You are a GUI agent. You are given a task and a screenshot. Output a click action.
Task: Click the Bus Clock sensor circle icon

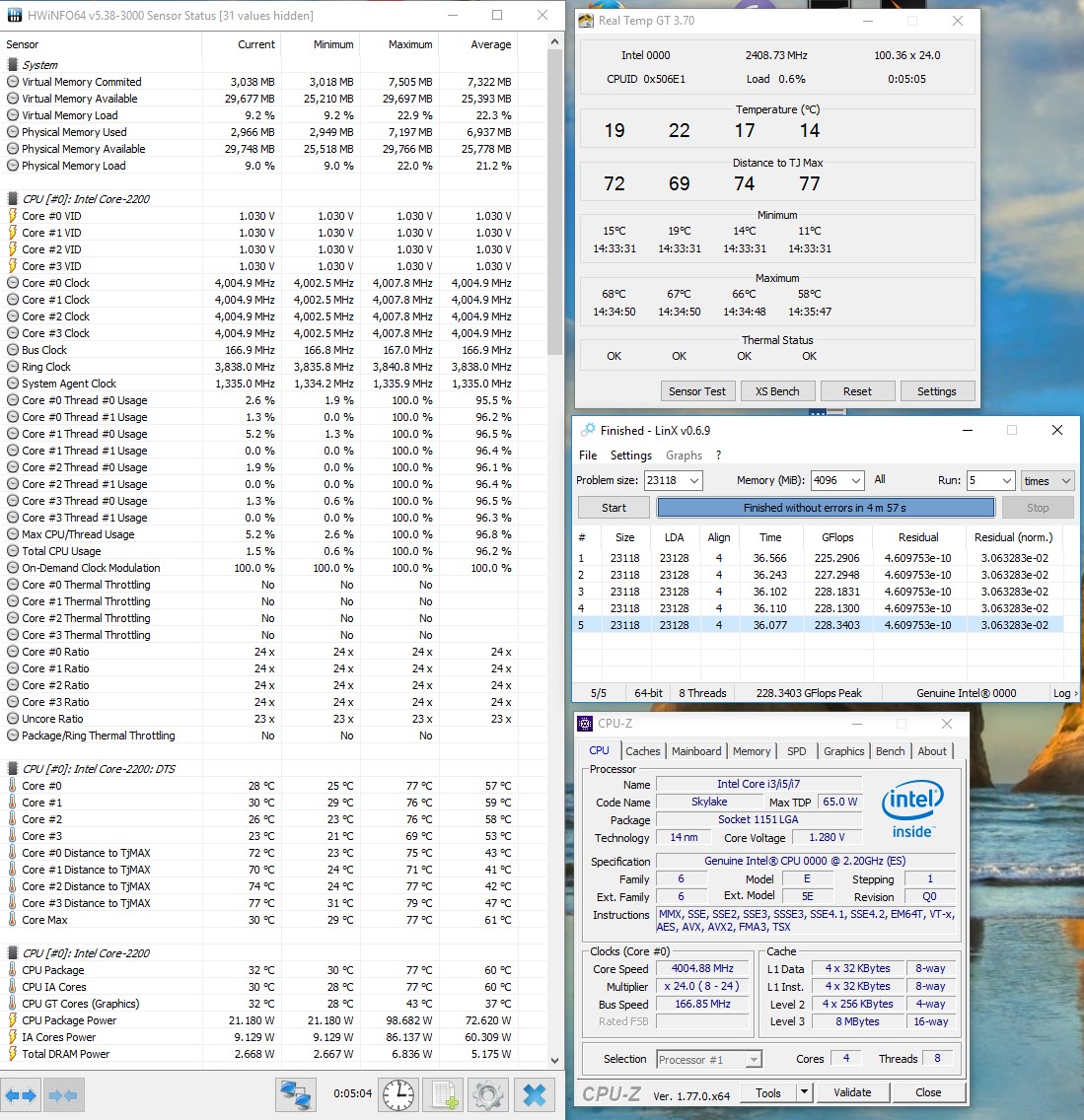click(x=12, y=350)
